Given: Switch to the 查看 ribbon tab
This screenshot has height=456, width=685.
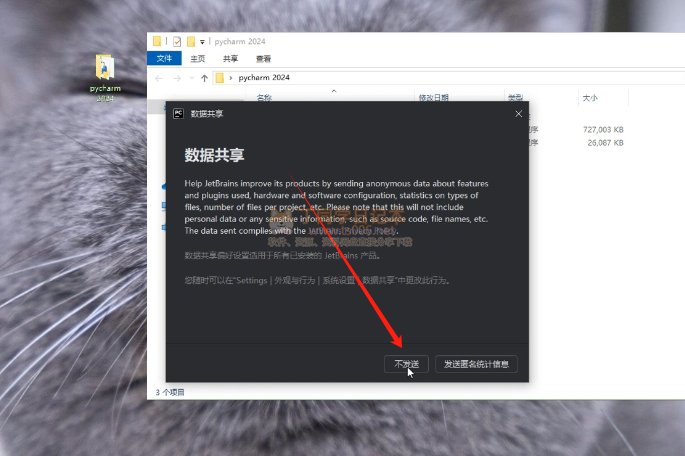Looking at the screenshot, I should coord(263,59).
